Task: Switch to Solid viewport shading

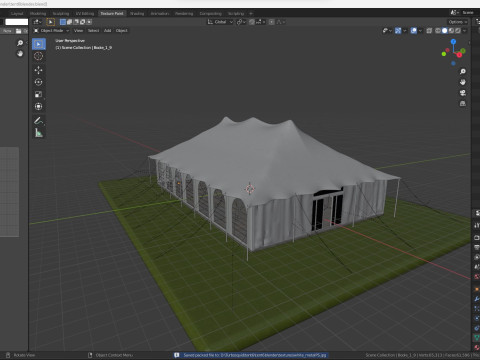Action: tap(445, 31)
